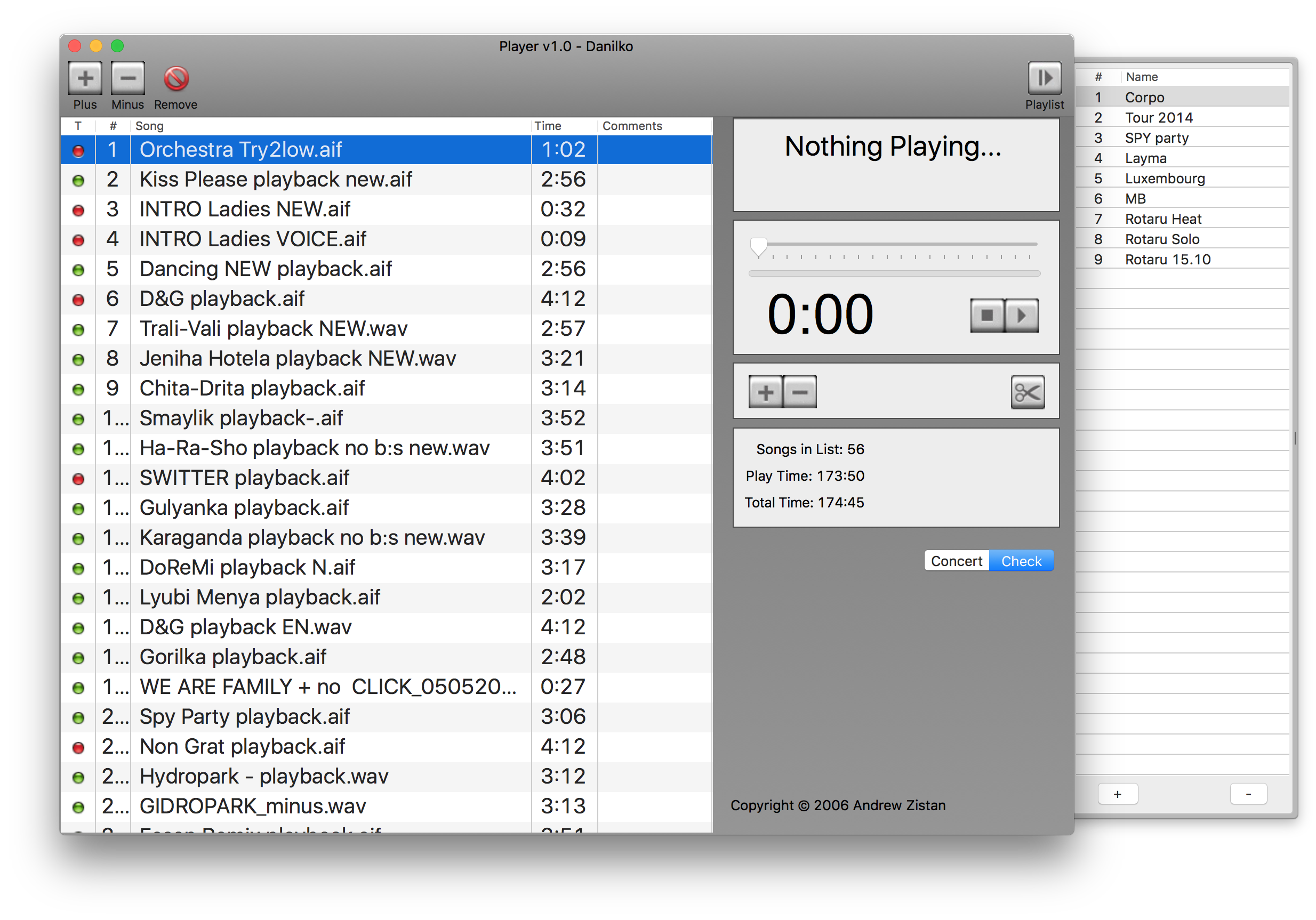1316x920 pixels.
Task: Click the red Remove icon
Action: 176,78
